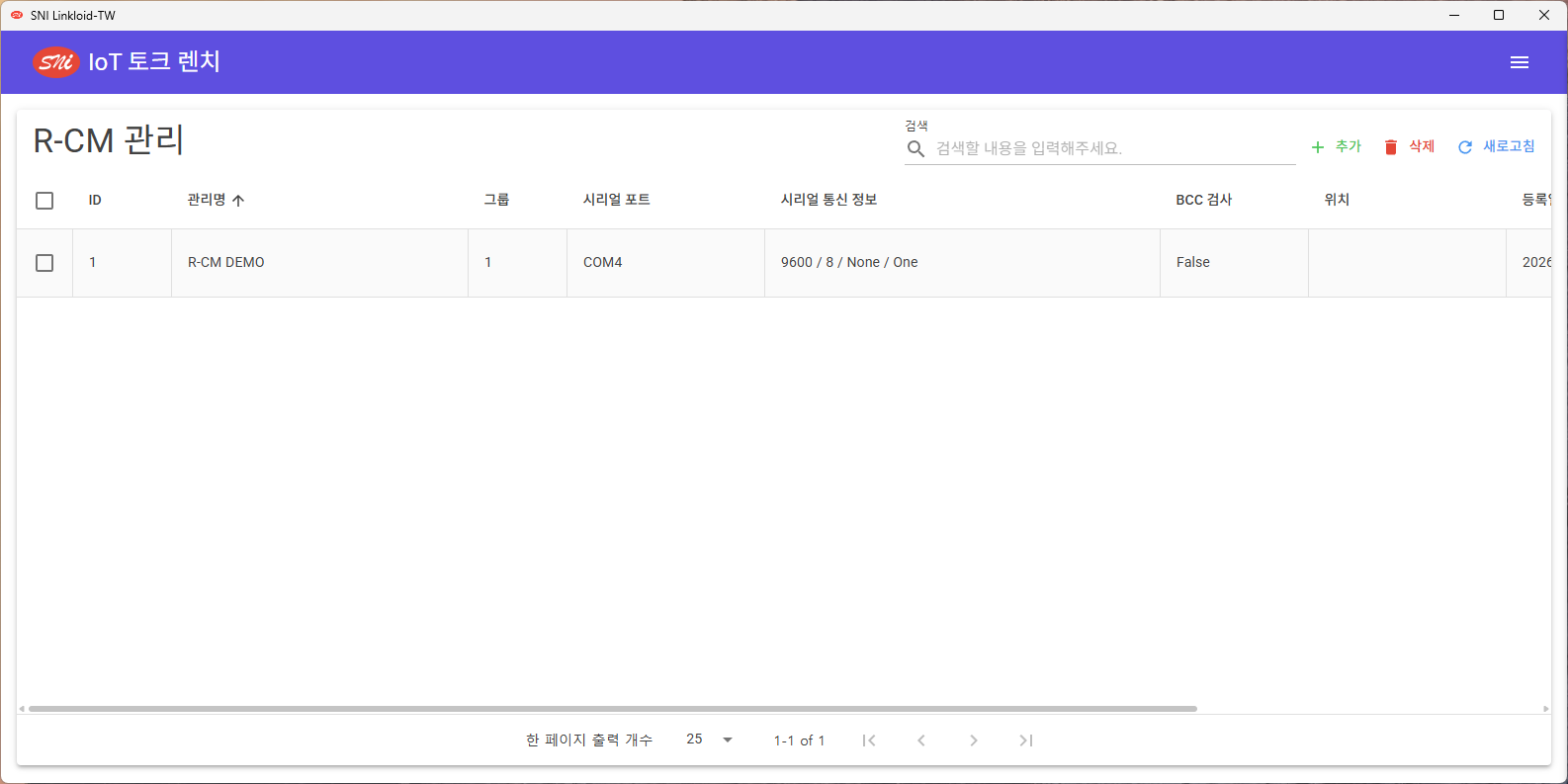Sort by 시리얼 포트 column header
The width and height of the screenshot is (1568, 784).
(617, 200)
